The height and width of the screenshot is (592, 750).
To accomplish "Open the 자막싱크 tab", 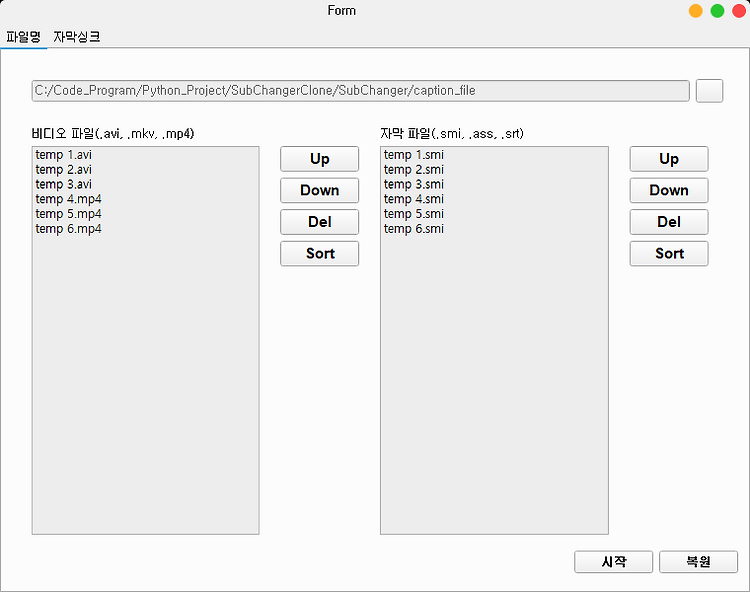I will (x=77, y=37).
